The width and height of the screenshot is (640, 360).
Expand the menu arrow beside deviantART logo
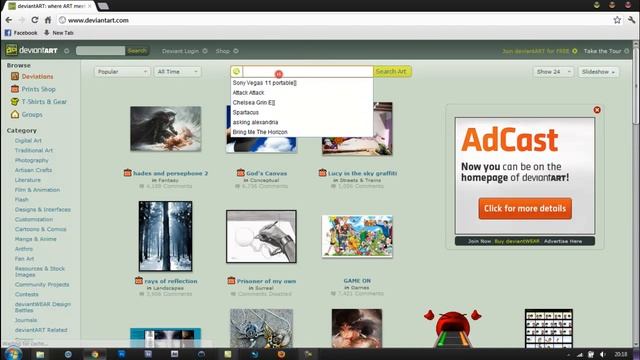point(67,51)
